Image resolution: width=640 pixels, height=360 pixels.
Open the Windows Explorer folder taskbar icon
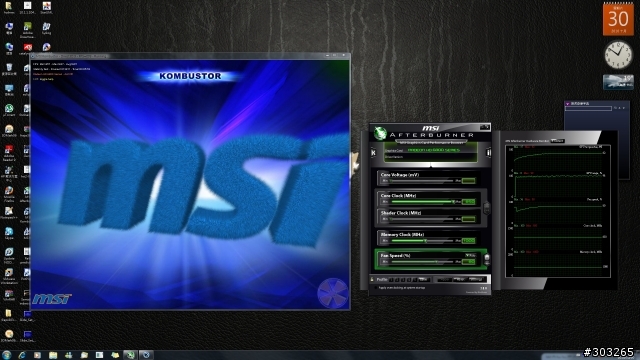click(53, 355)
